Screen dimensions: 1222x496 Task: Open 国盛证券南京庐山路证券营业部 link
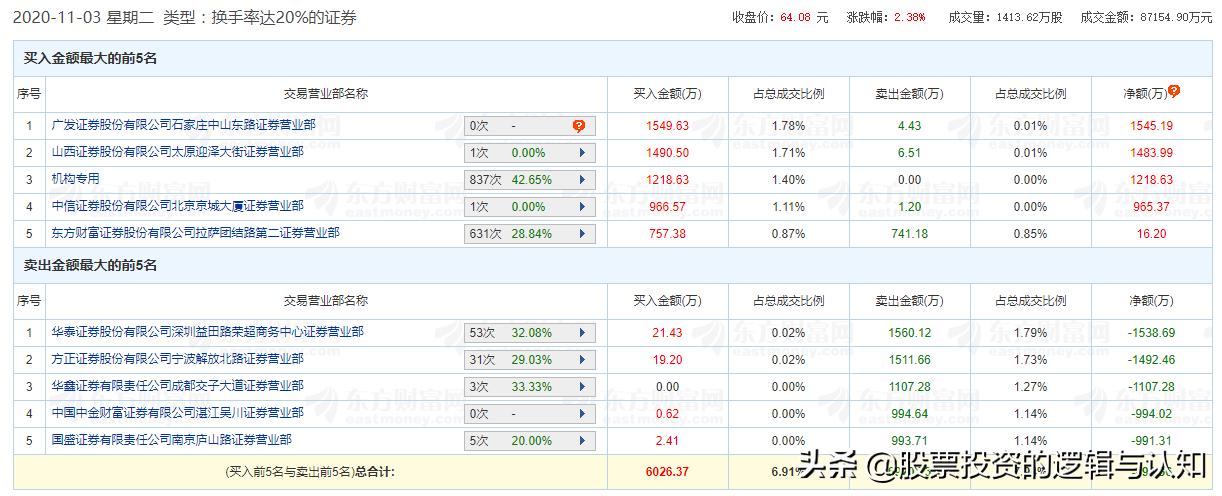(171, 440)
